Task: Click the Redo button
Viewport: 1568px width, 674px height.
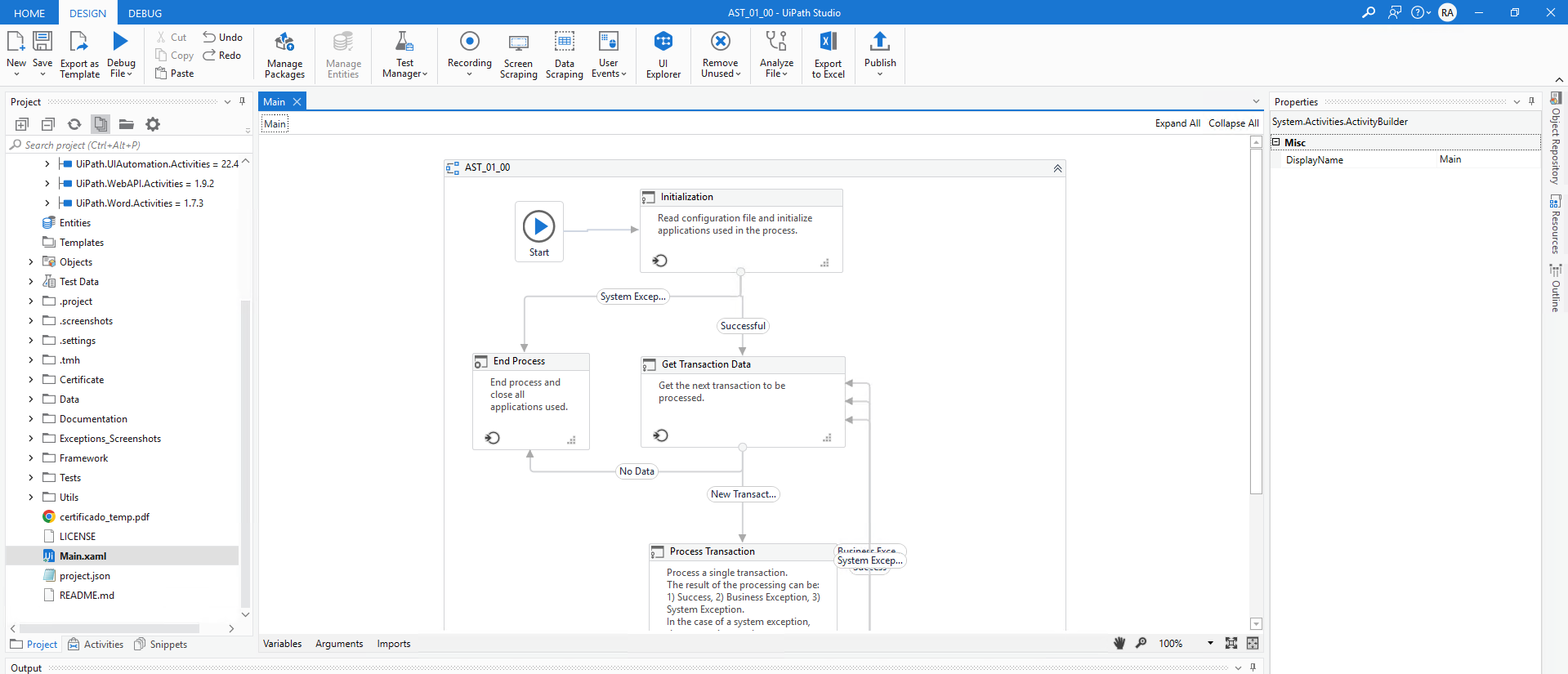Action: click(x=222, y=56)
